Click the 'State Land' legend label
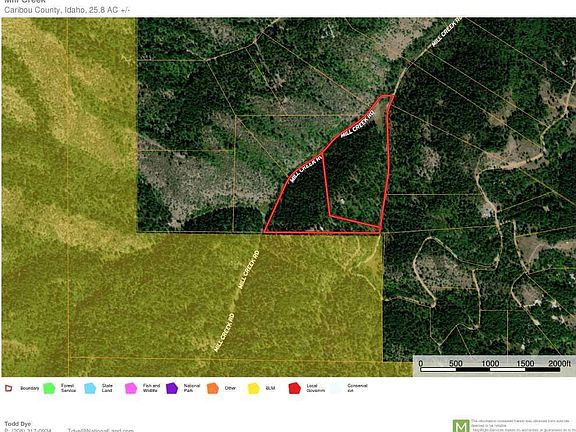 coord(107,388)
